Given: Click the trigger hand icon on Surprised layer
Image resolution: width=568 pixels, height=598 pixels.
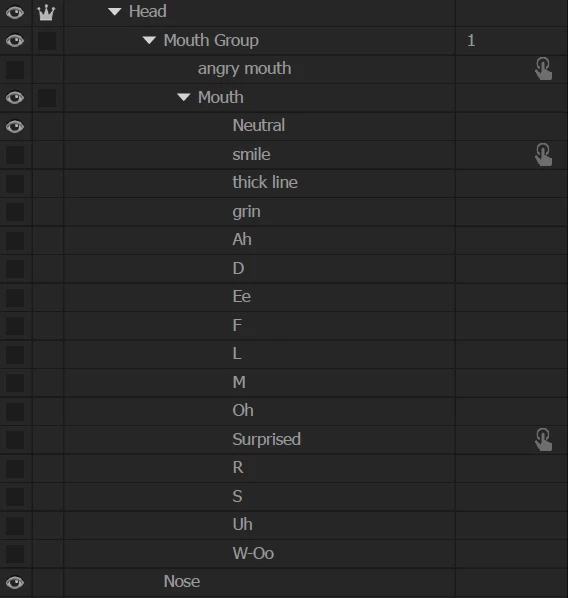Looking at the screenshot, I should pyautogui.click(x=543, y=439).
